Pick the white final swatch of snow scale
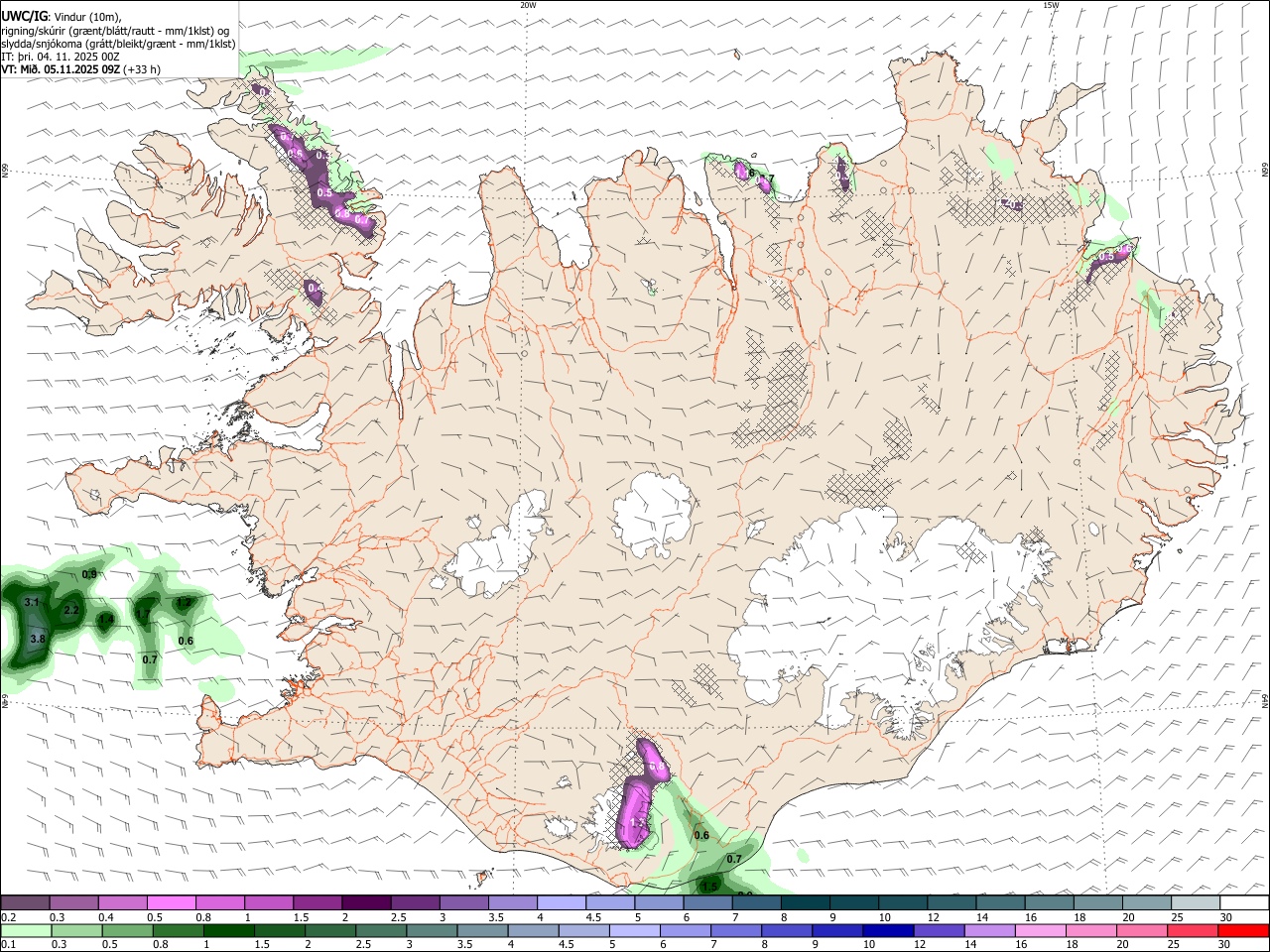The height and width of the screenshot is (952, 1270). [1244, 902]
